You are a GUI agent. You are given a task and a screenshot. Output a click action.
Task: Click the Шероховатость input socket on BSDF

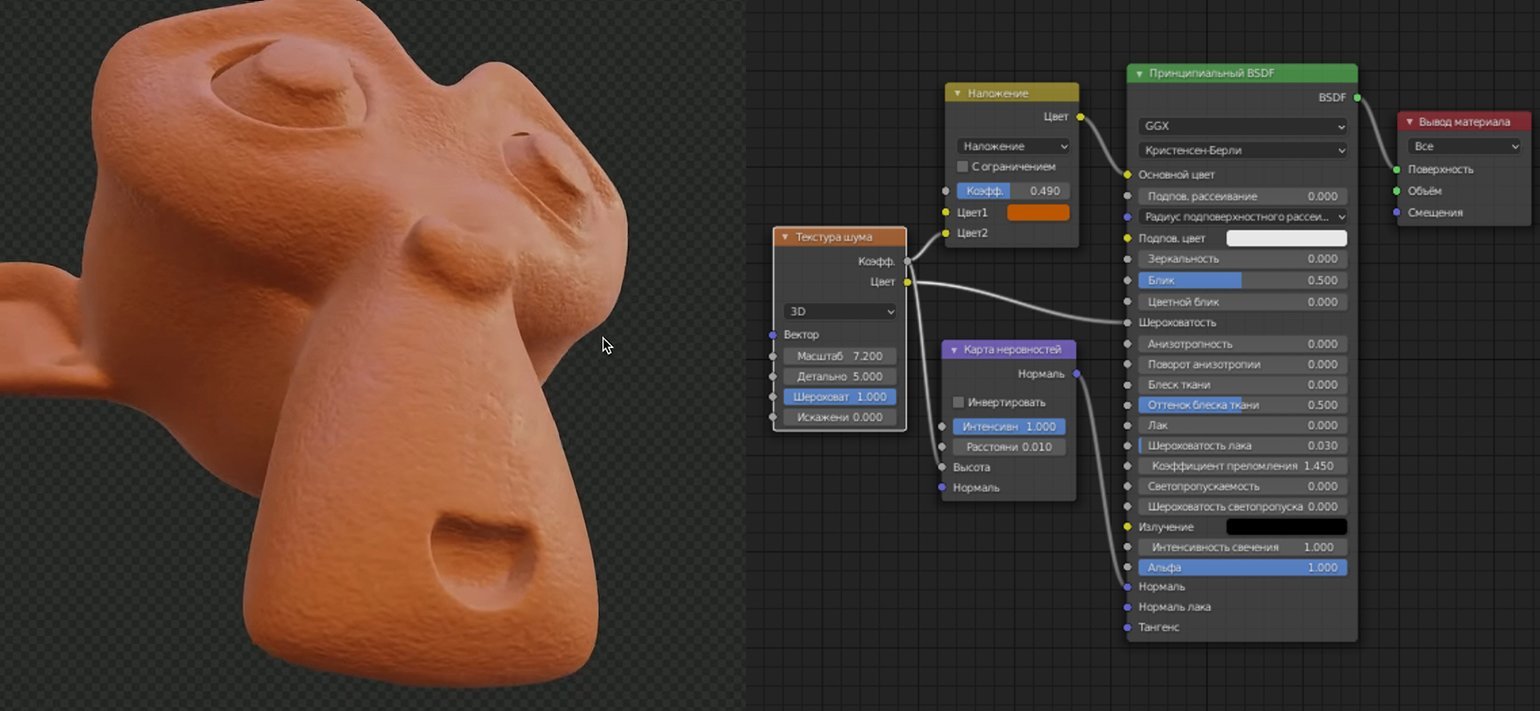1127,323
